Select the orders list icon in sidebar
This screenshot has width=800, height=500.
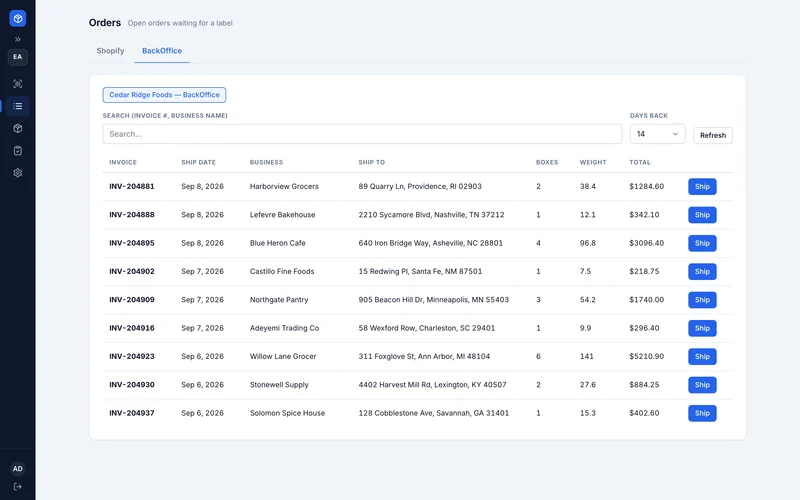click(x=18, y=106)
